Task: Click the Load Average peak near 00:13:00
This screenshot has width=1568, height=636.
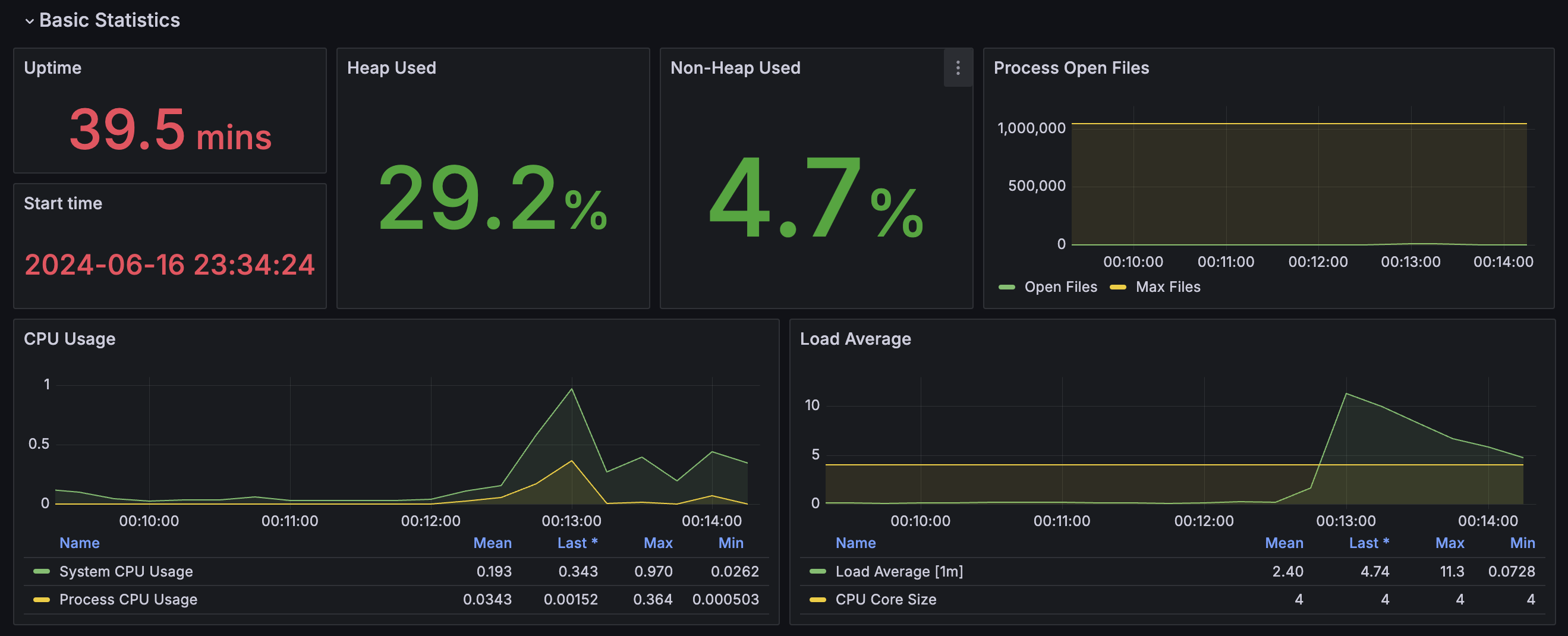Action: coord(1346,393)
